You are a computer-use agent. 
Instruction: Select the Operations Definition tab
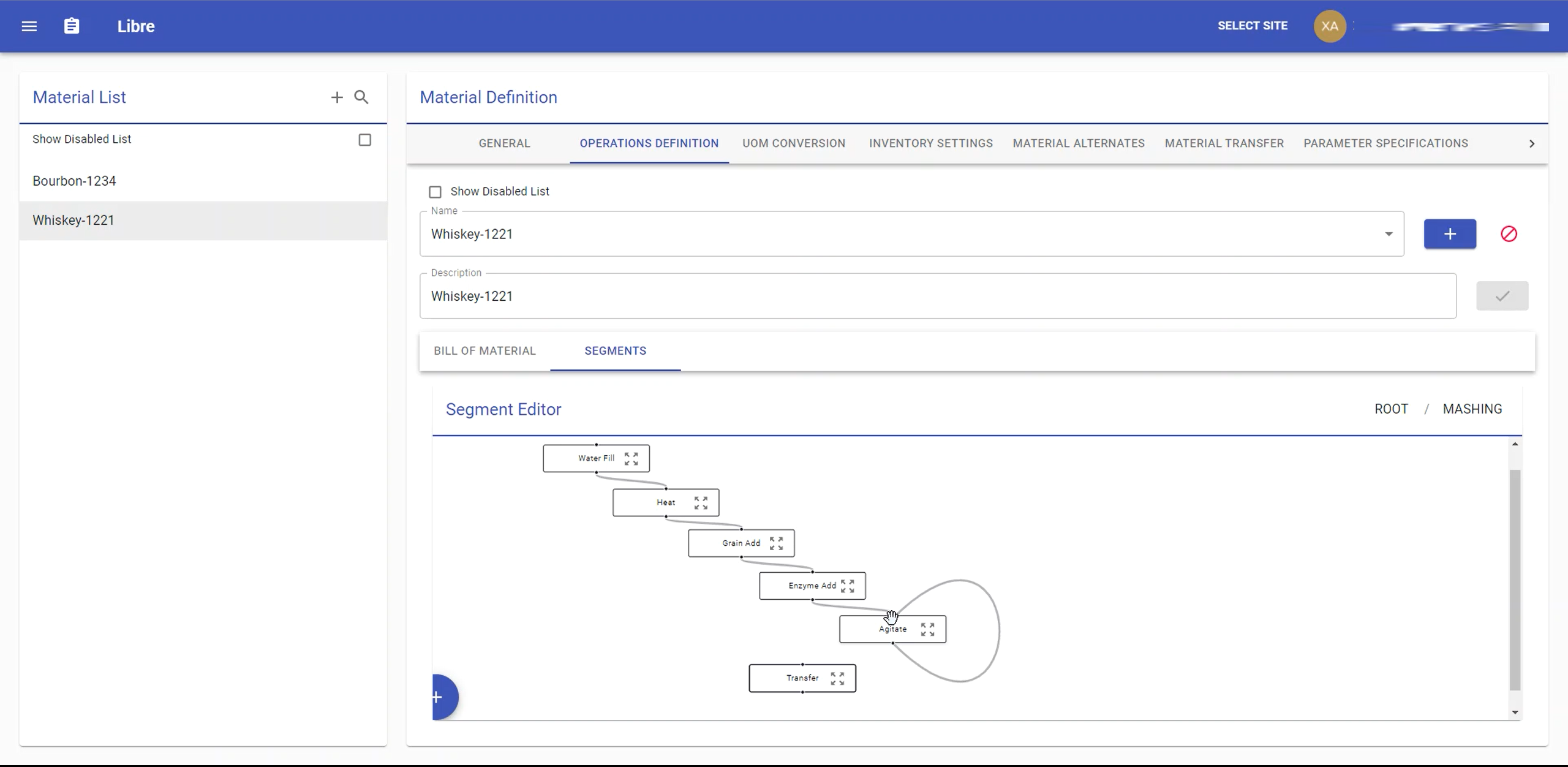click(x=649, y=143)
